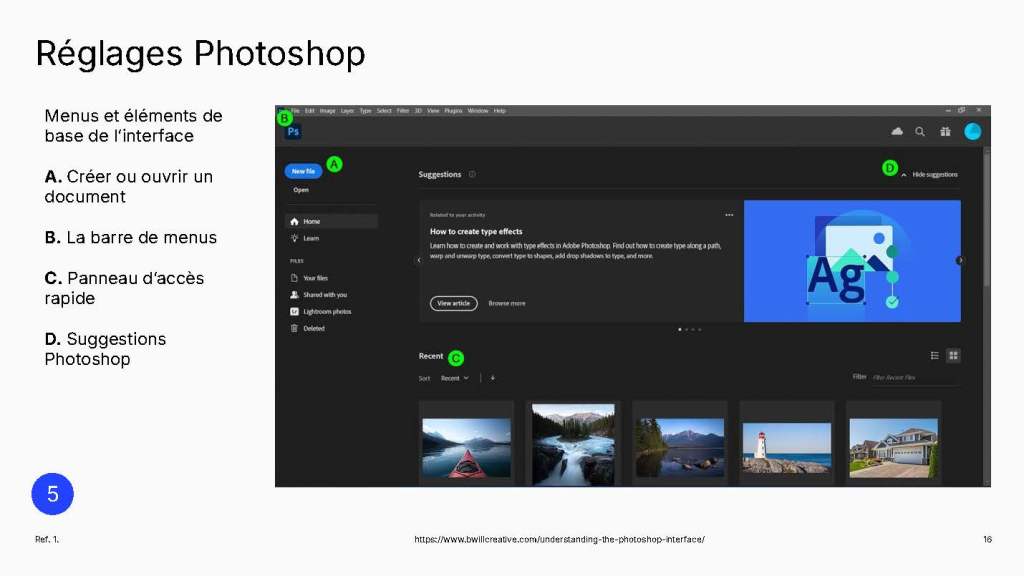Select Lightroom photos in sidebar
Screen dimensions: 1024x576
click(x=321, y=312)
